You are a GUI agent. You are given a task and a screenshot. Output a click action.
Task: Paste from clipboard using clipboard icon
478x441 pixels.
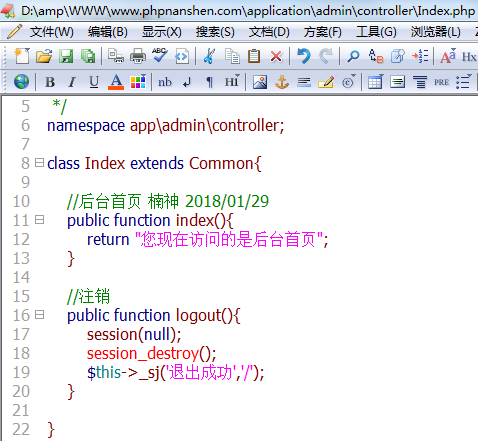point(254,56)
